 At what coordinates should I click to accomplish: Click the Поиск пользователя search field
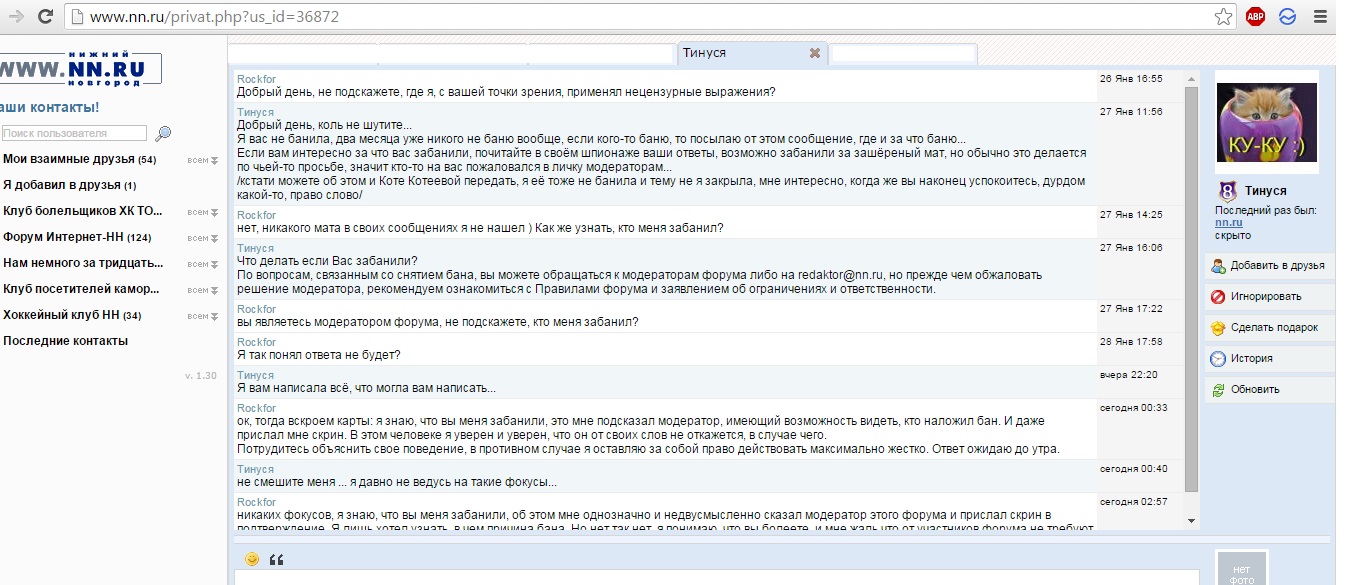tap(74, 133)
